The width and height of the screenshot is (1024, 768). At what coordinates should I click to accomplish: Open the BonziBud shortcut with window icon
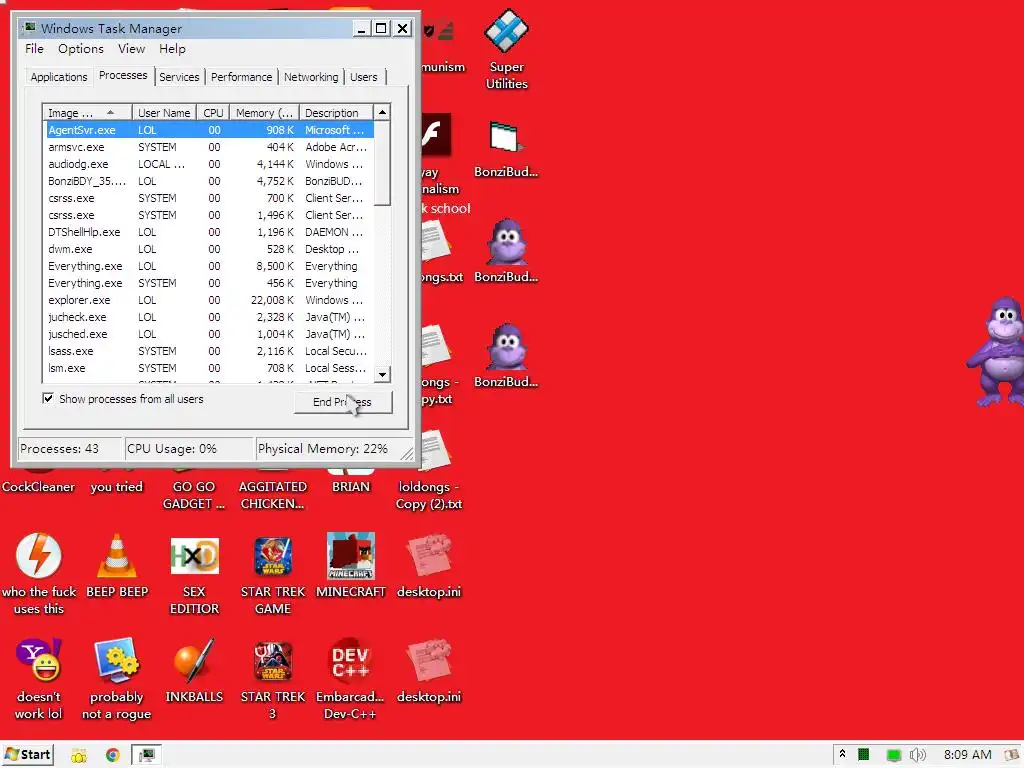[506, 150]
